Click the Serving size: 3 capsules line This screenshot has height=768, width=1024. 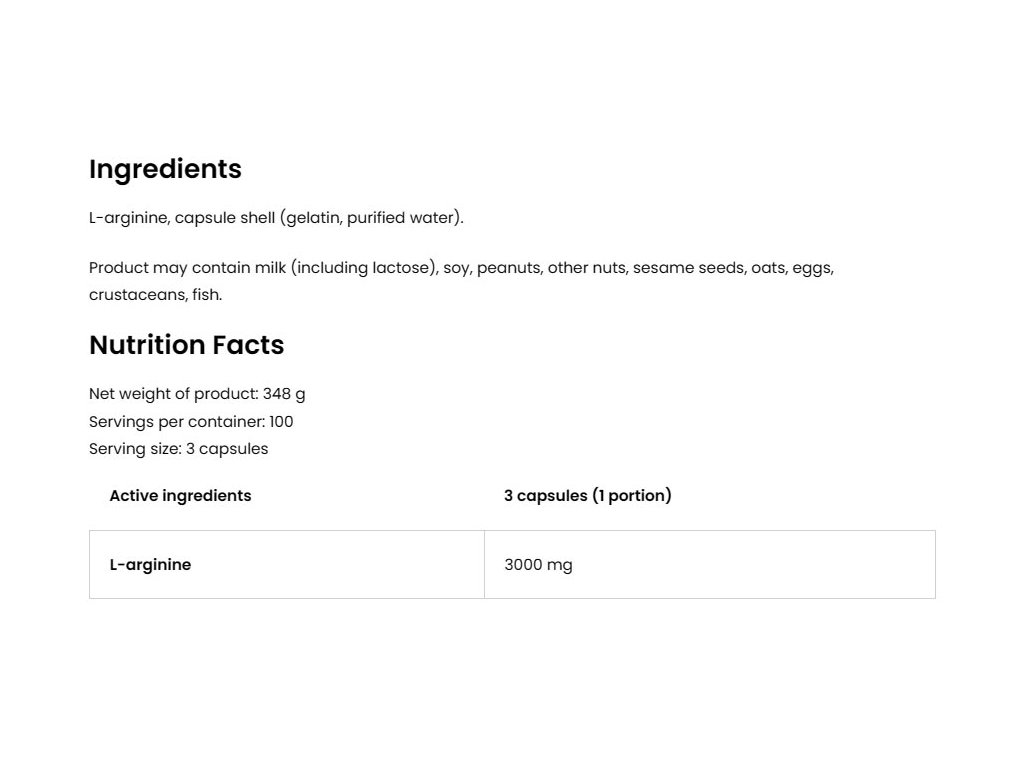[x=178, y=449]
